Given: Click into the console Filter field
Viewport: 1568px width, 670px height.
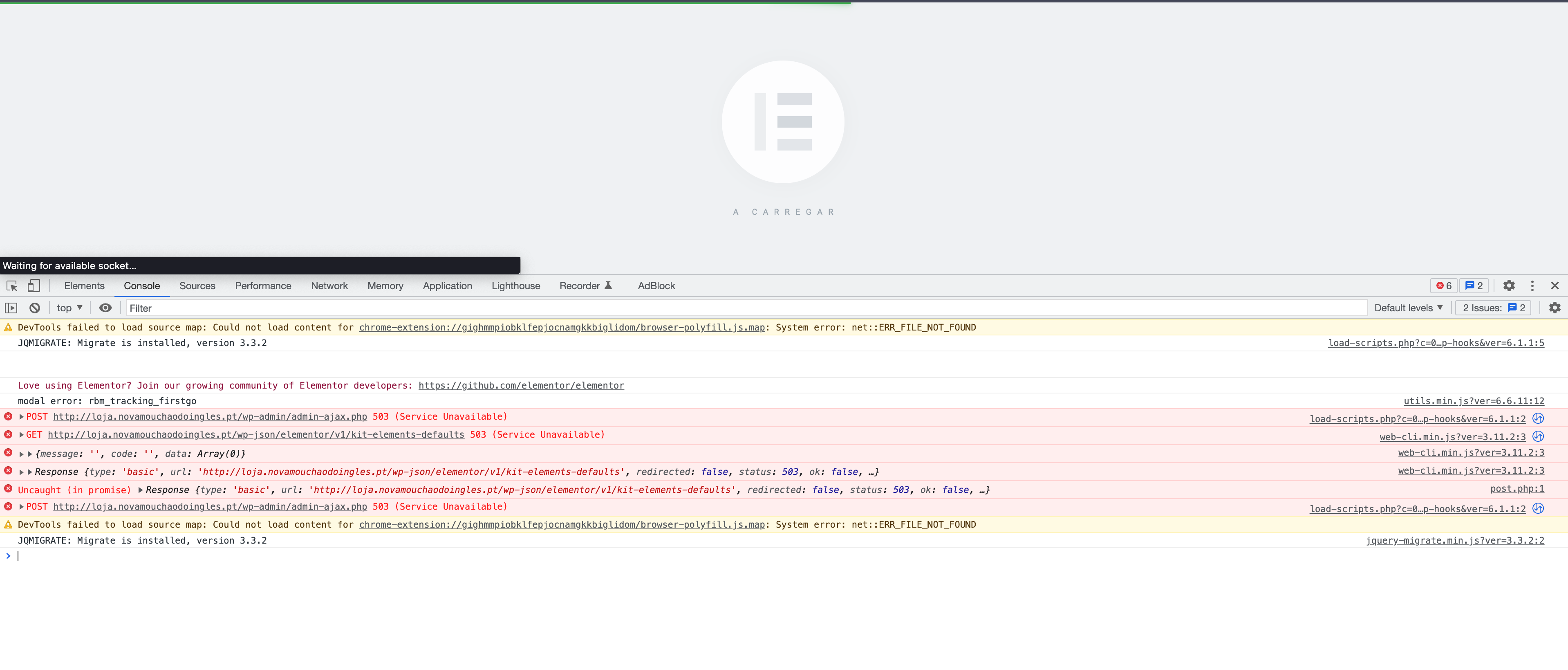Looking at the screenshot, I should point(730,308).
